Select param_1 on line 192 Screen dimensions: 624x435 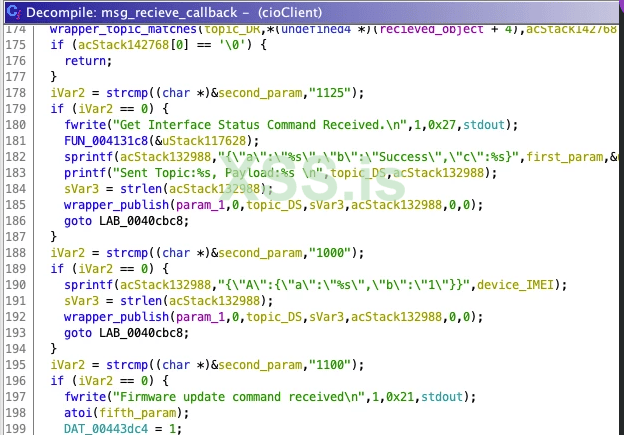point(200,317)
